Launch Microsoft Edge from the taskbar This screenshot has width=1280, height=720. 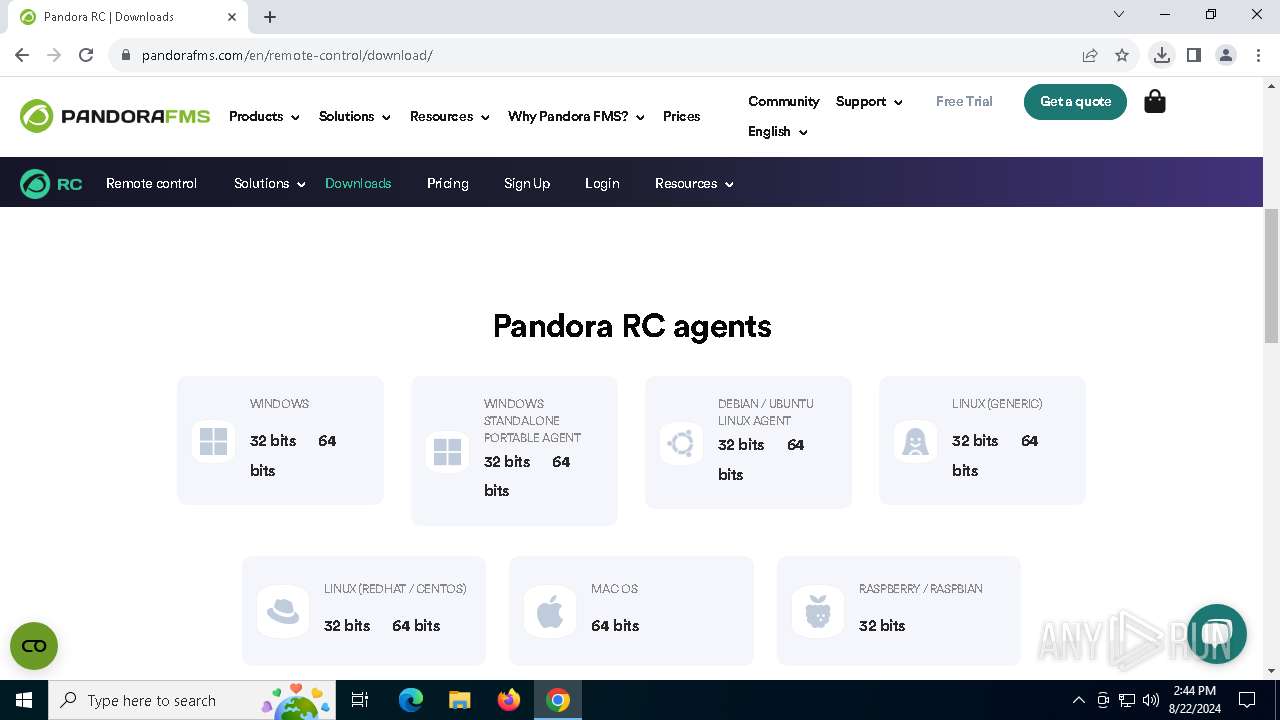[x=411, y=700]
